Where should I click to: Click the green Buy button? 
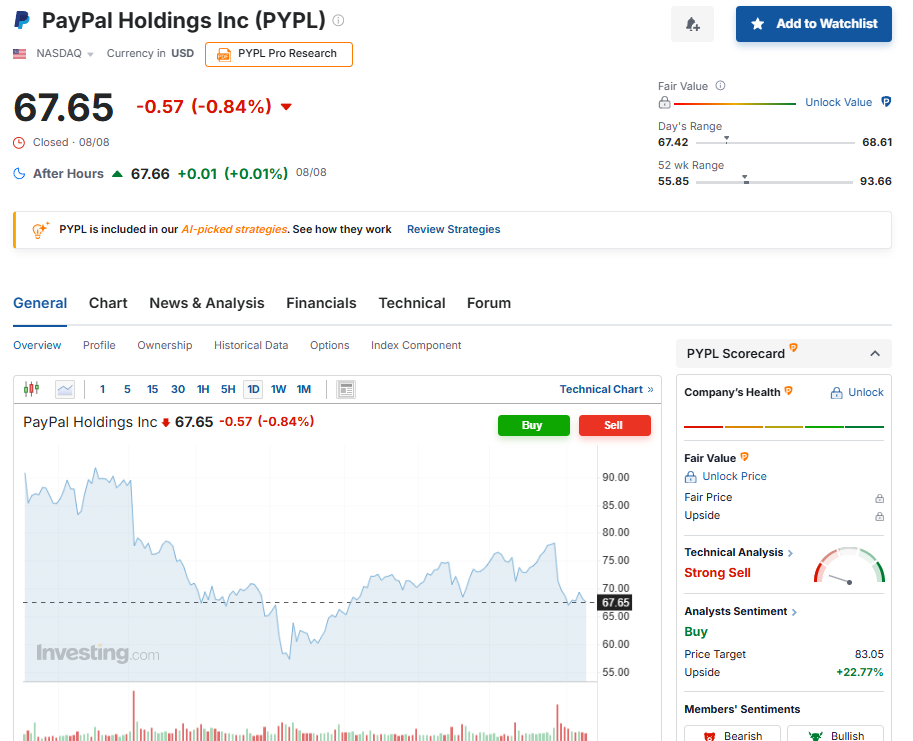[x=533, y=426]
